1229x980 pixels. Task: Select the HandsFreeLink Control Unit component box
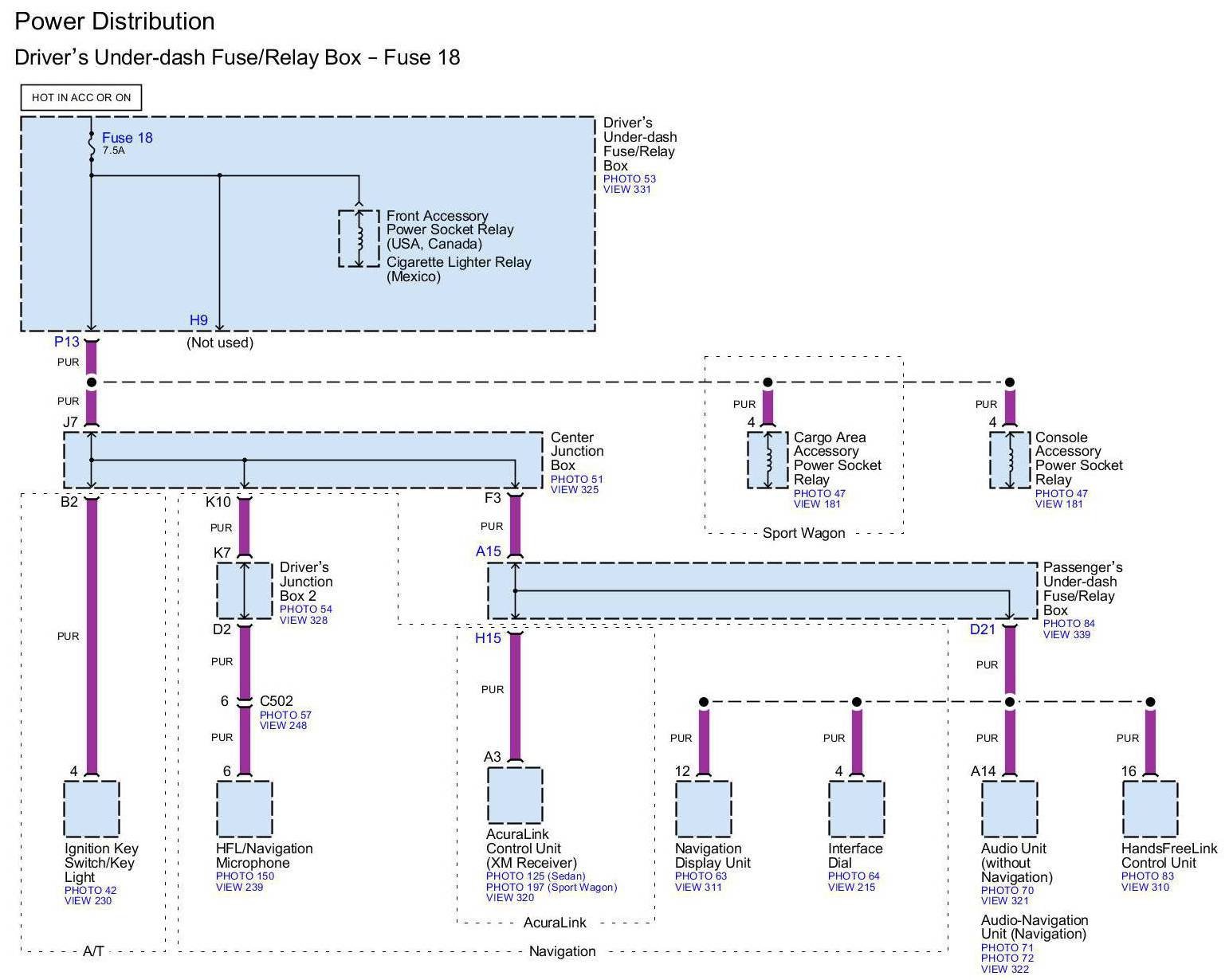[1150, 809]
